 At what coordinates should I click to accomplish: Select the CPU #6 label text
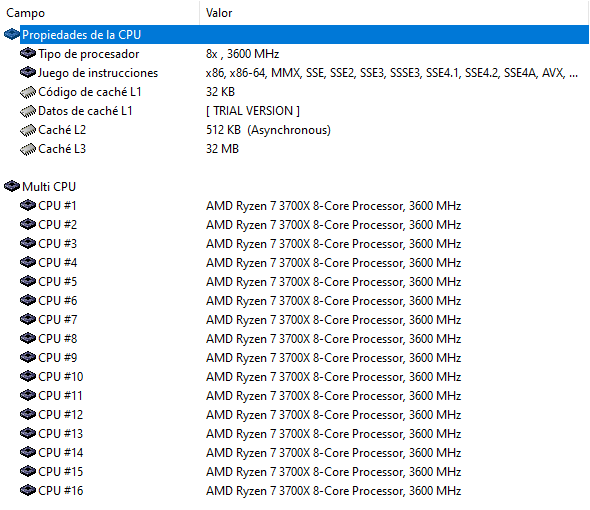(57, 300)
